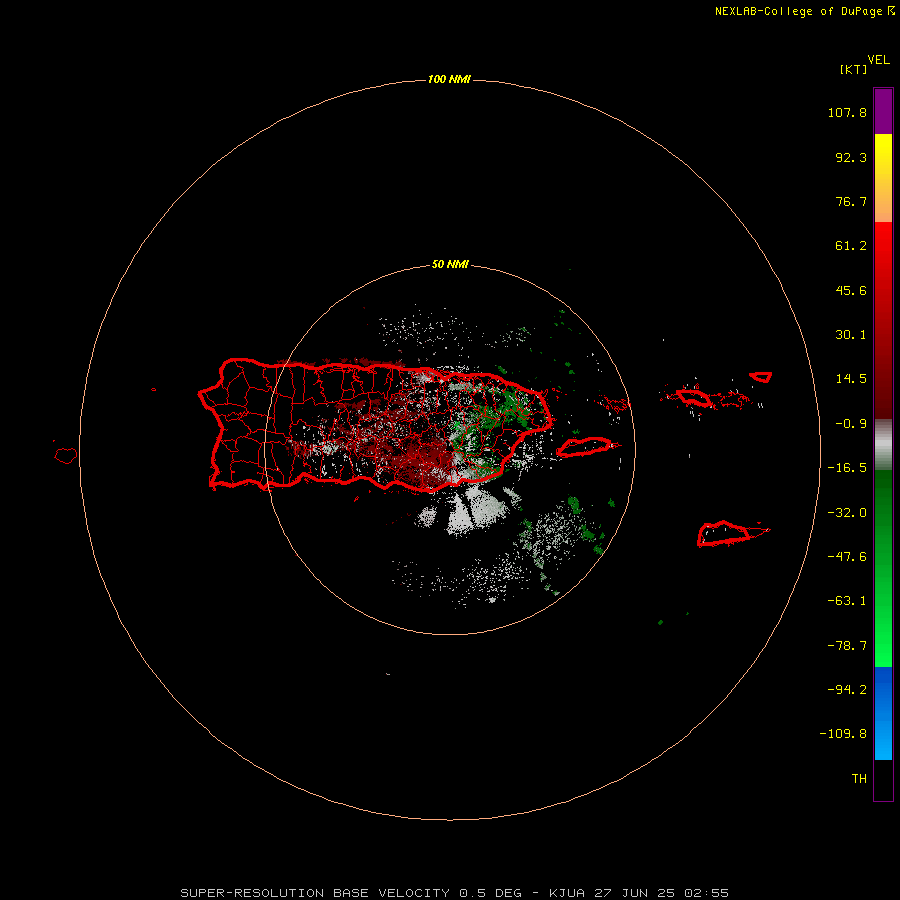Pick the gray near-zero segment of the scale
This screenshot has width=900, height=900.
point(883,445)
